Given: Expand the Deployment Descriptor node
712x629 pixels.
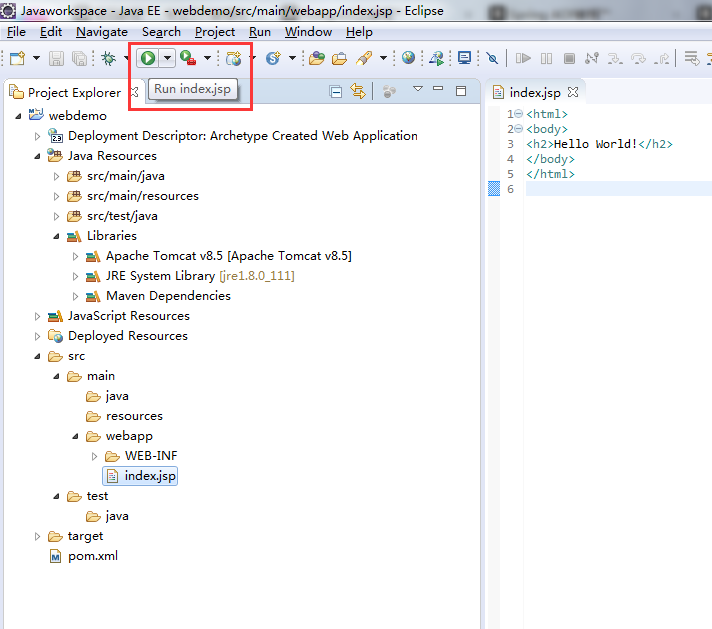Looking at the screenshot, I should click(37, 136).
